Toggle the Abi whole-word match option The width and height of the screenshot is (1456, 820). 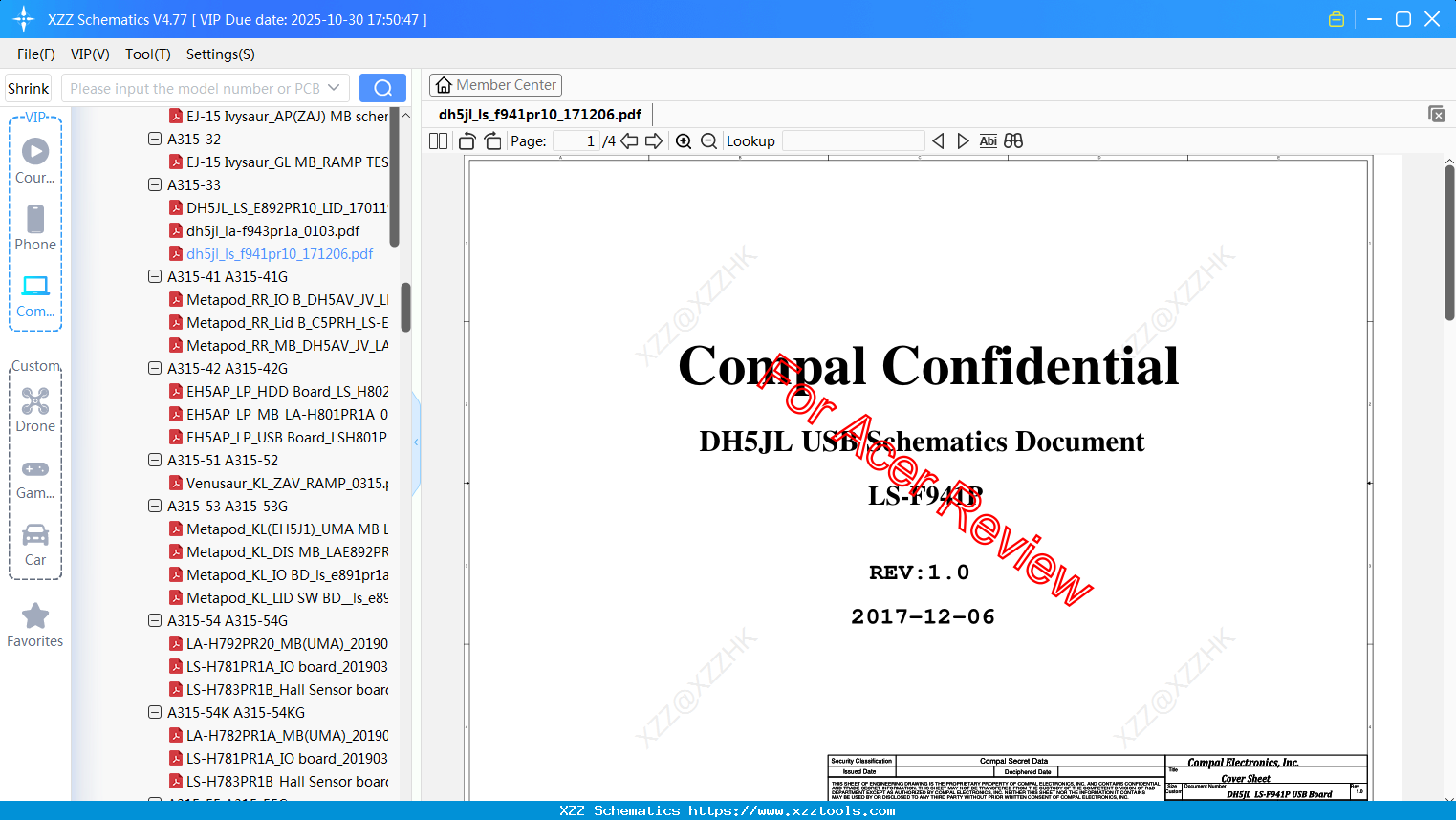point(989,141)
